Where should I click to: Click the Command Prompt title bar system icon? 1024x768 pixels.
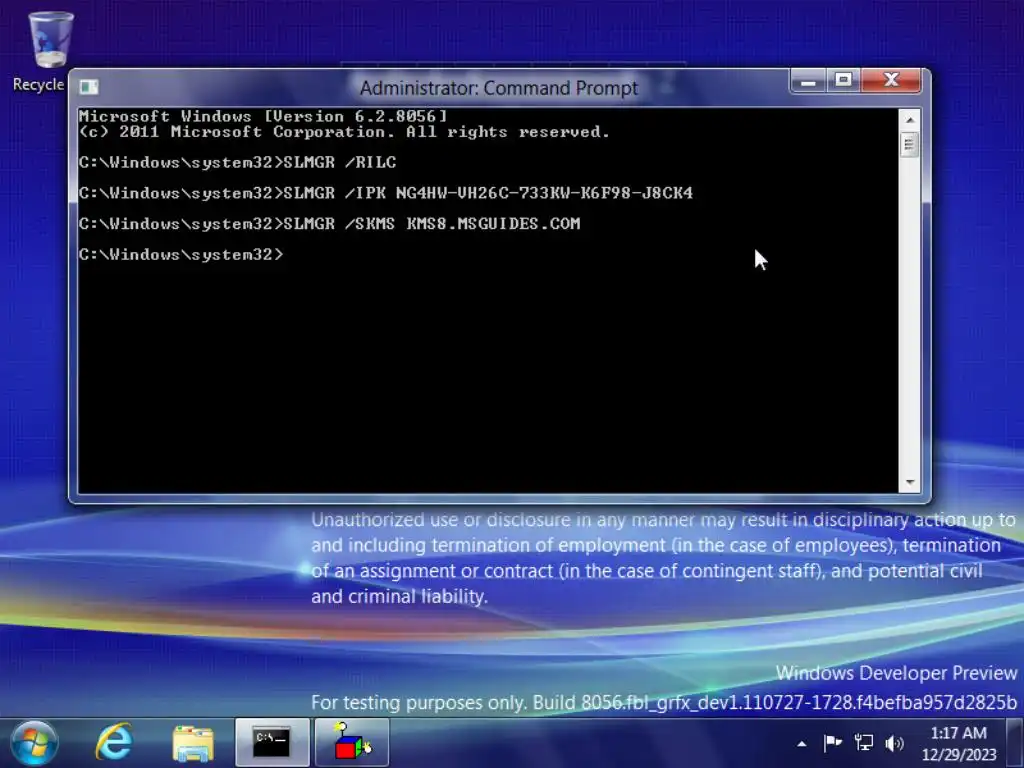coord(89,87)
